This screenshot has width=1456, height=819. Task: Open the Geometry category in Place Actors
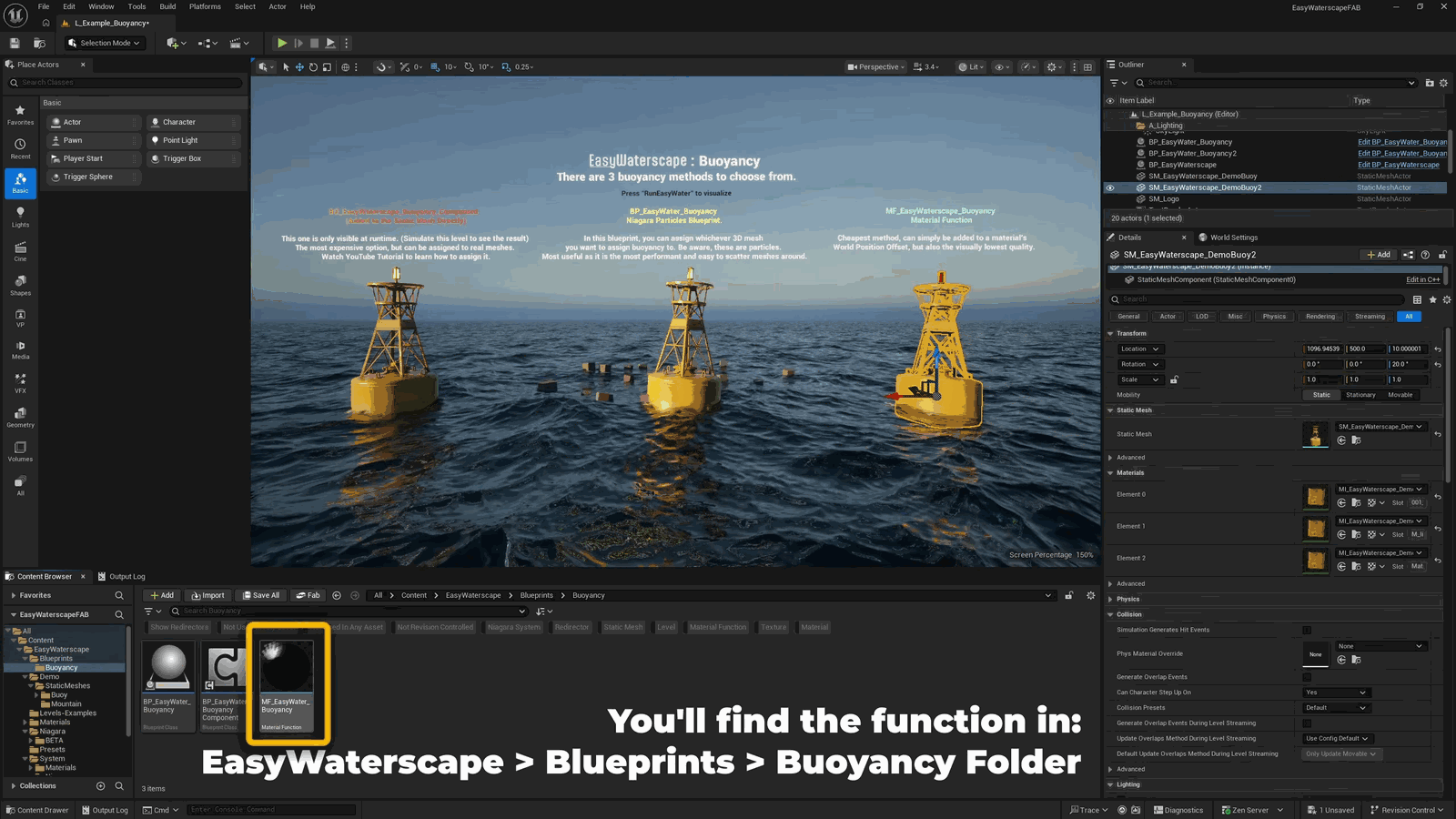tap(20, 417)
